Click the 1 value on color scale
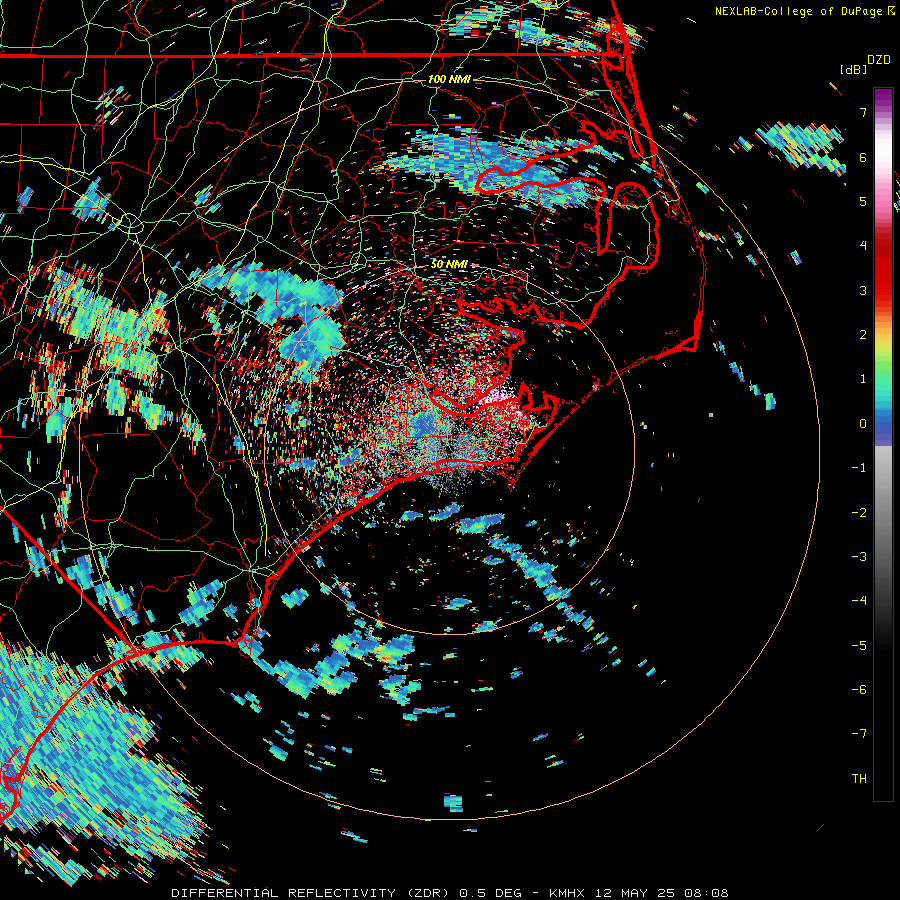Viewport: 900px width, 900px height. [x=863, y=378]
